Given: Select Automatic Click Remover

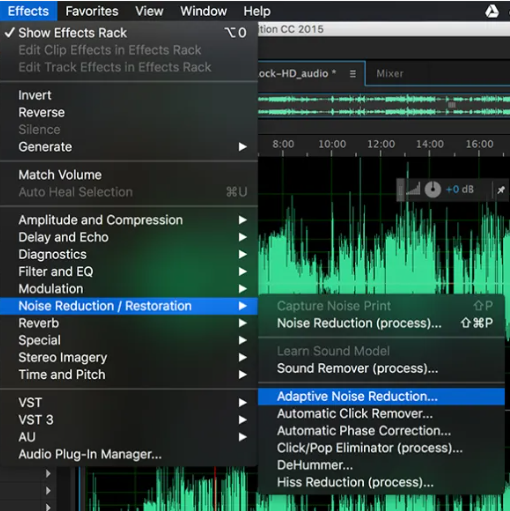Looking at the screenshot, I should pyautogui.click(x=381, y=414).
